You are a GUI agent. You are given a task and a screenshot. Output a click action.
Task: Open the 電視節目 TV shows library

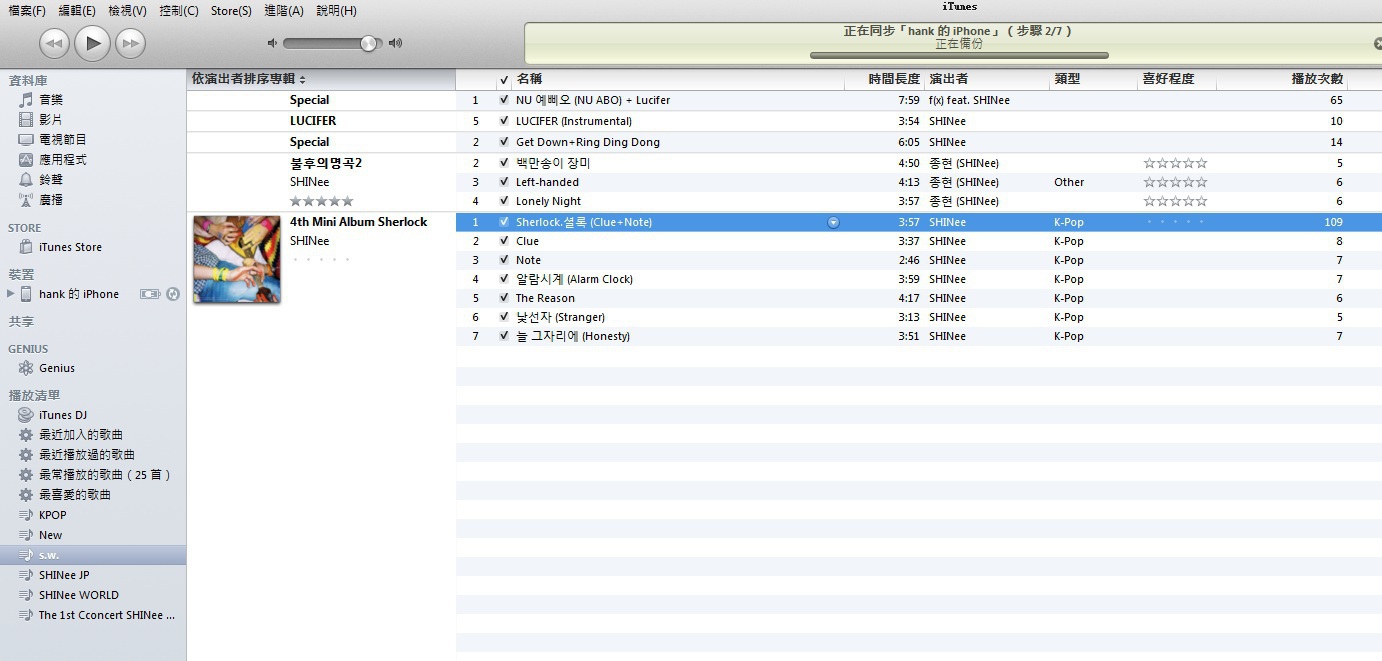[x=62, y=140]
